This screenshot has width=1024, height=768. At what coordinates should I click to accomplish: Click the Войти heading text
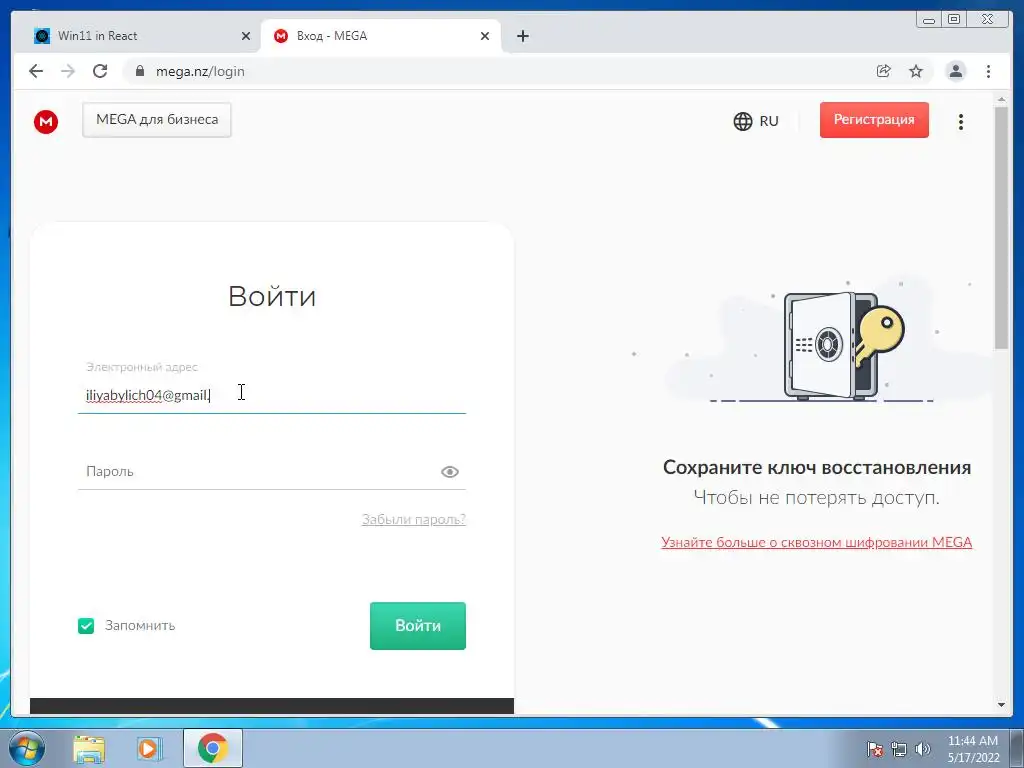(272, 296)
